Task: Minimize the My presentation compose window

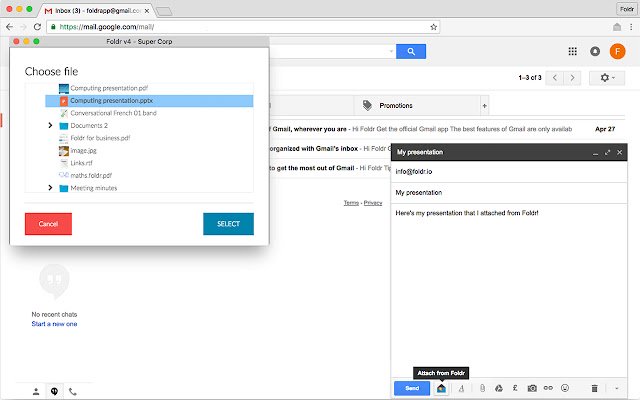Action: coord(595,153)
